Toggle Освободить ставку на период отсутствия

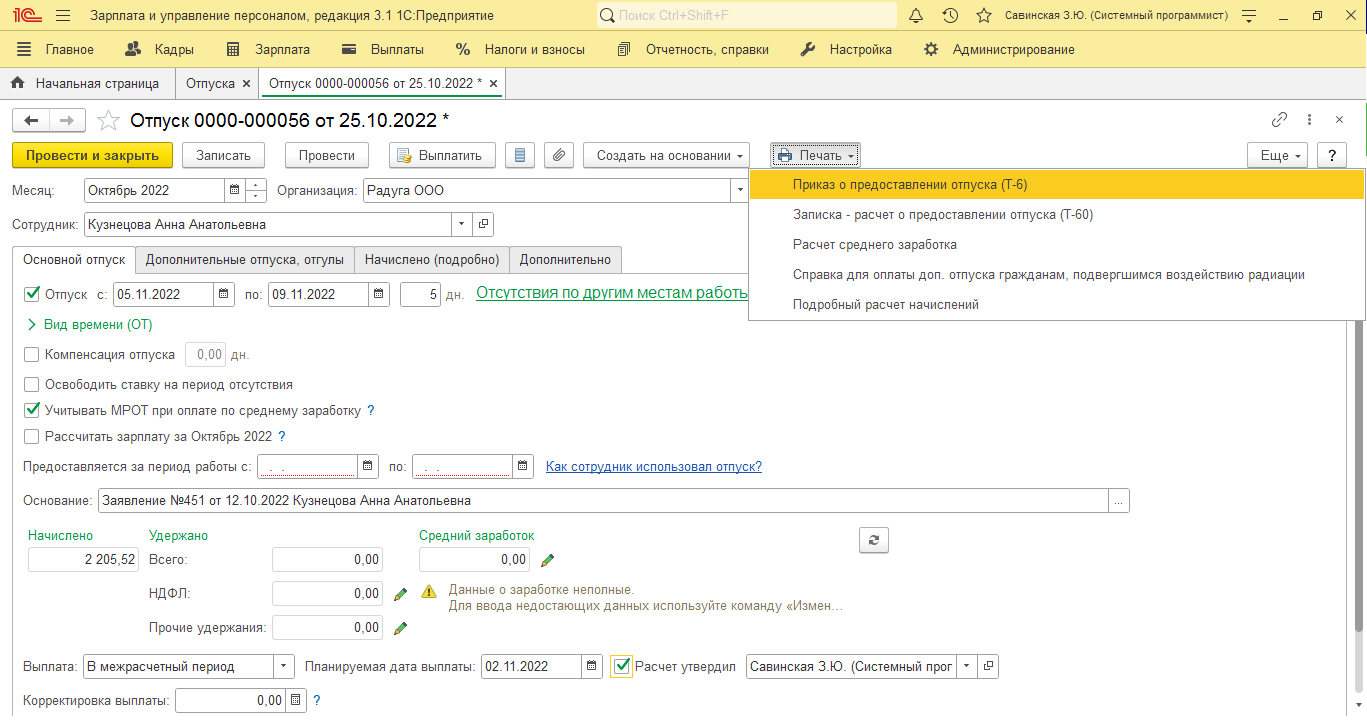point(31,384)
